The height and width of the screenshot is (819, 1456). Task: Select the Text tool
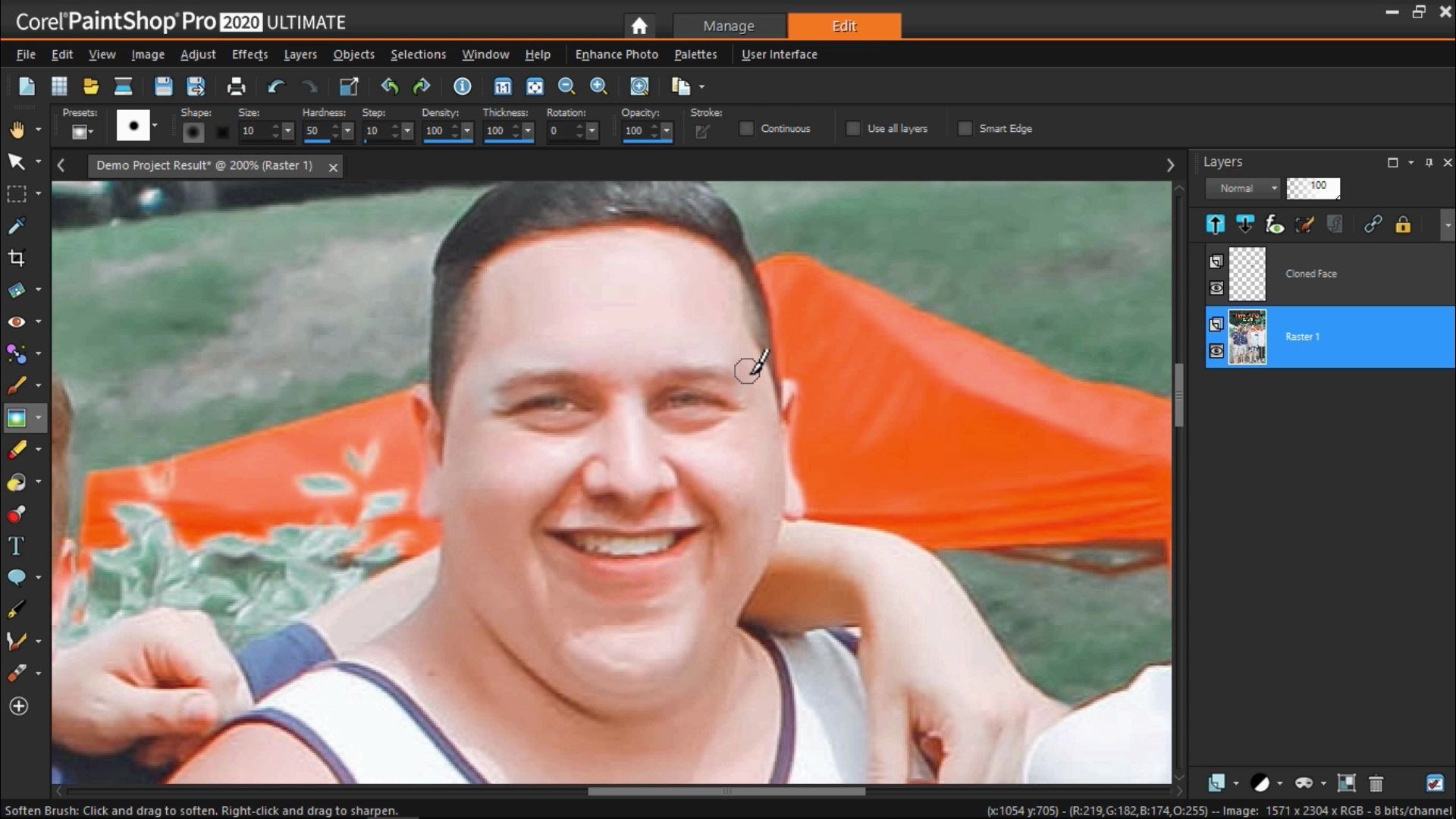point(16,546)
